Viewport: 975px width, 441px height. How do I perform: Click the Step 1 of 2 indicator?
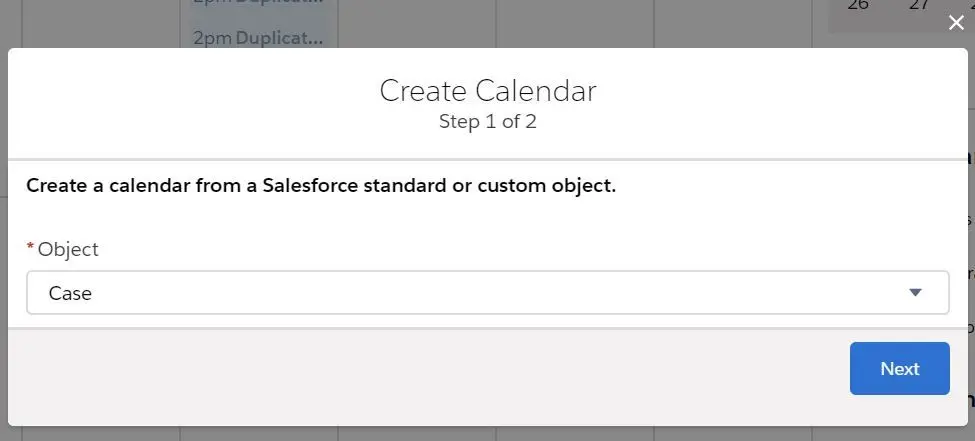pos(488,121)
